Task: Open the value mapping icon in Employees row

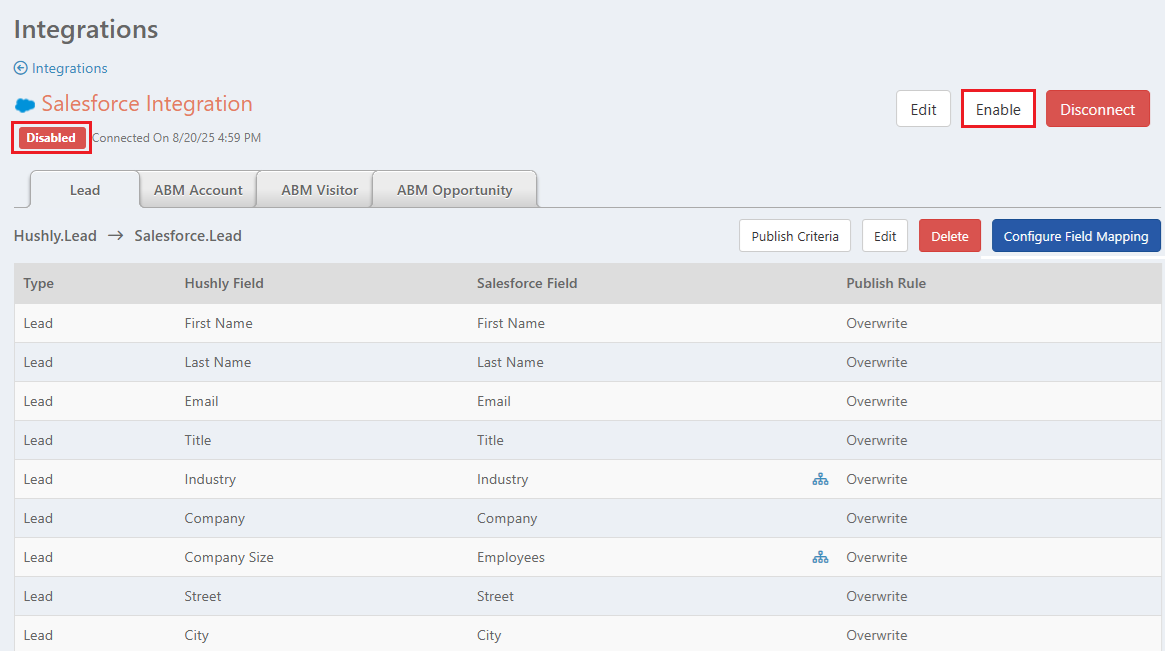Action: [x=820, y=557]
